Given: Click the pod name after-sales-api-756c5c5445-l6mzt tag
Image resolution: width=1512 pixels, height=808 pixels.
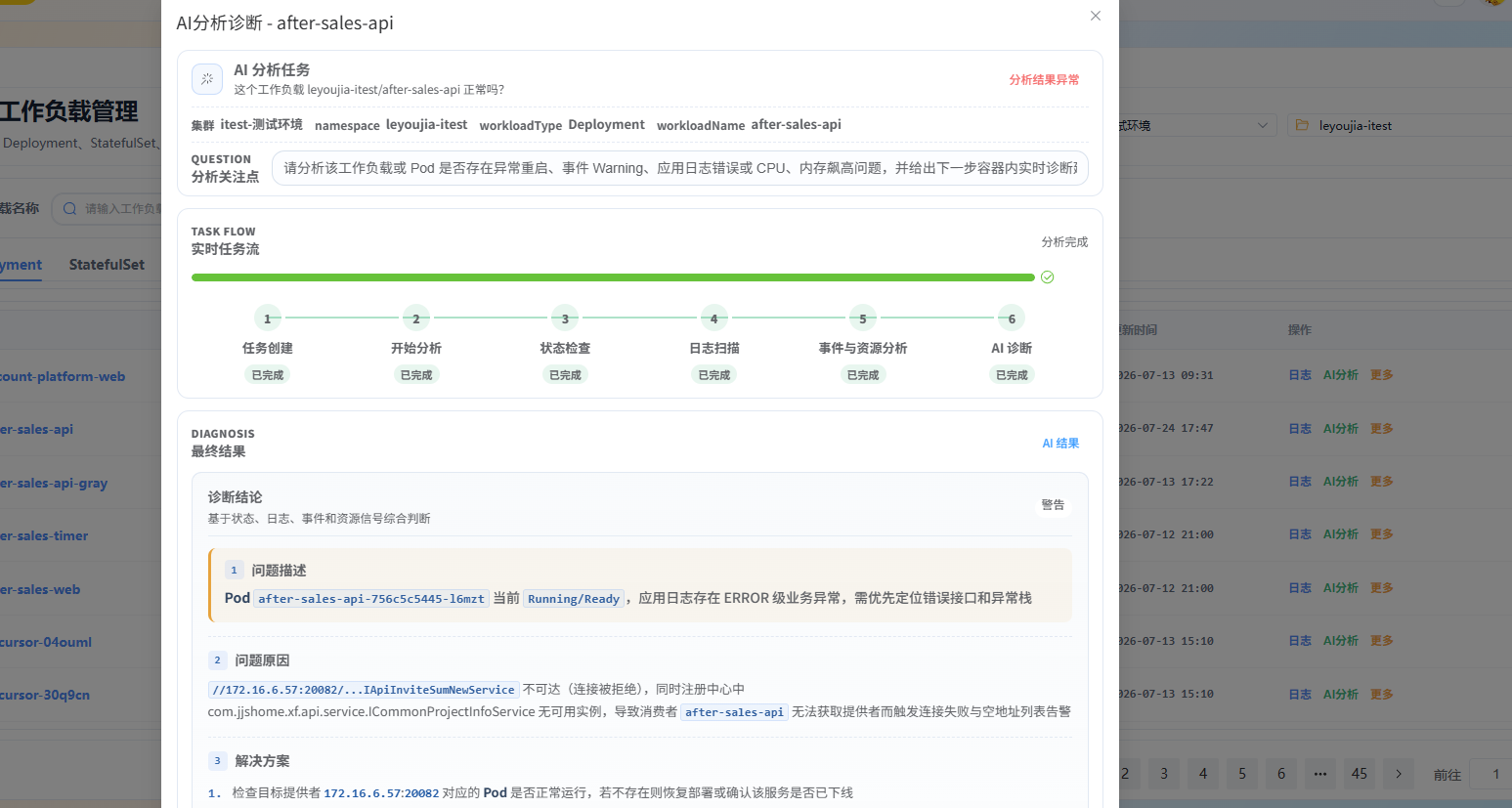Looking at the screenshot, I should pos(371,599).
